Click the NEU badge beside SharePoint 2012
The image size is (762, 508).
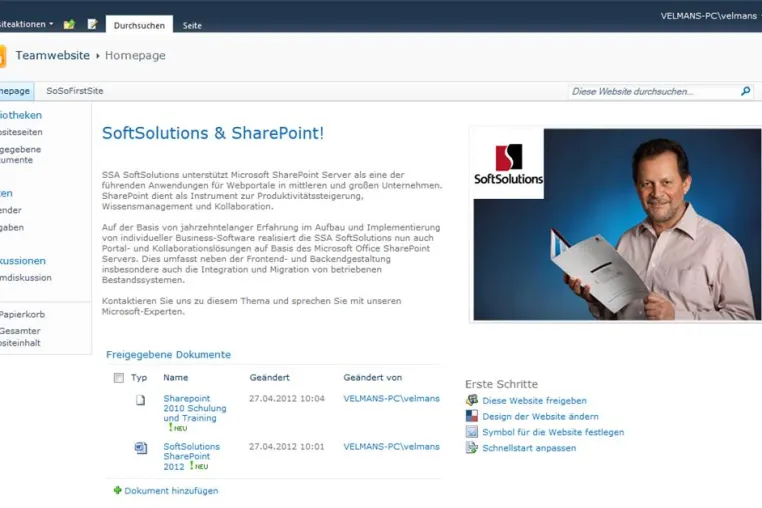199,466
